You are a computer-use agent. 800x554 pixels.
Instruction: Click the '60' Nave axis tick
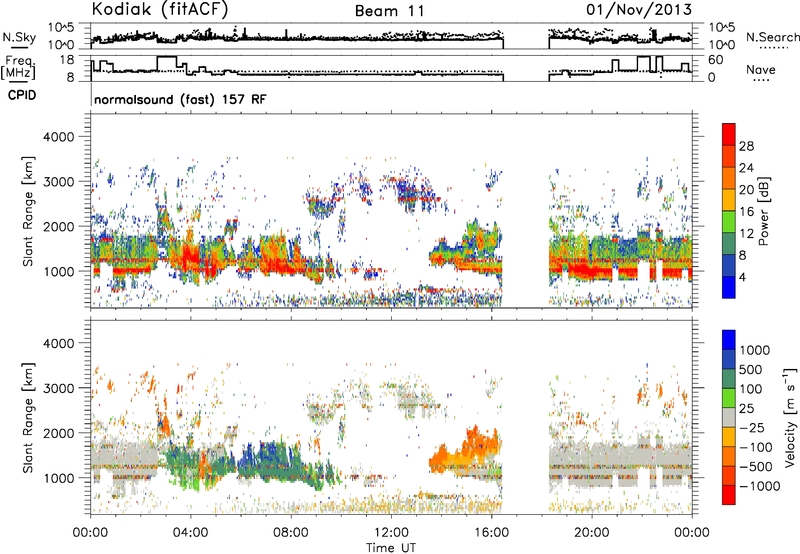715,60
